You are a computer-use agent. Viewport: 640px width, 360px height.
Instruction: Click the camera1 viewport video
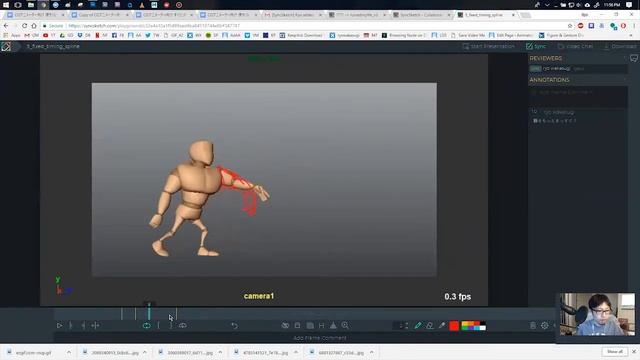click(264, 180)
